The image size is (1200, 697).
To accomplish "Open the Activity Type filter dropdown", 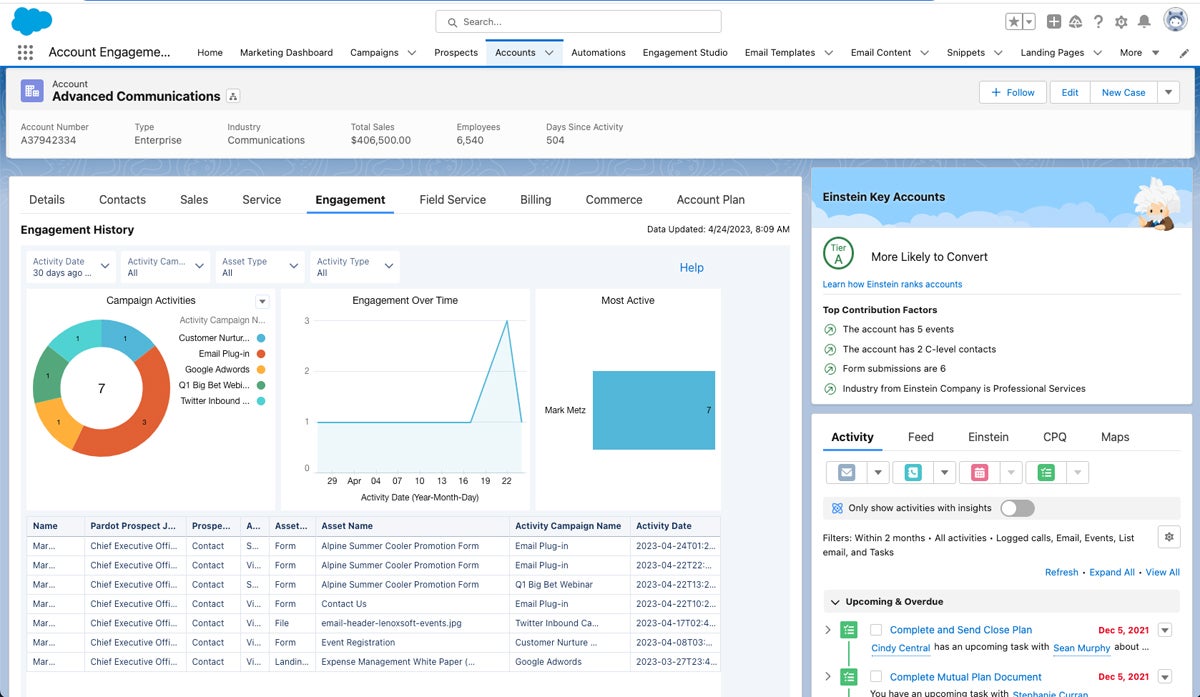I will point(355,267).
